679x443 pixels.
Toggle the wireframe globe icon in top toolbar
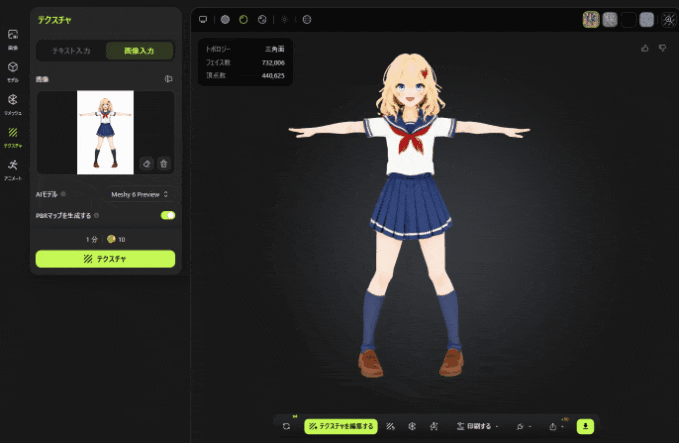point(307,19)
